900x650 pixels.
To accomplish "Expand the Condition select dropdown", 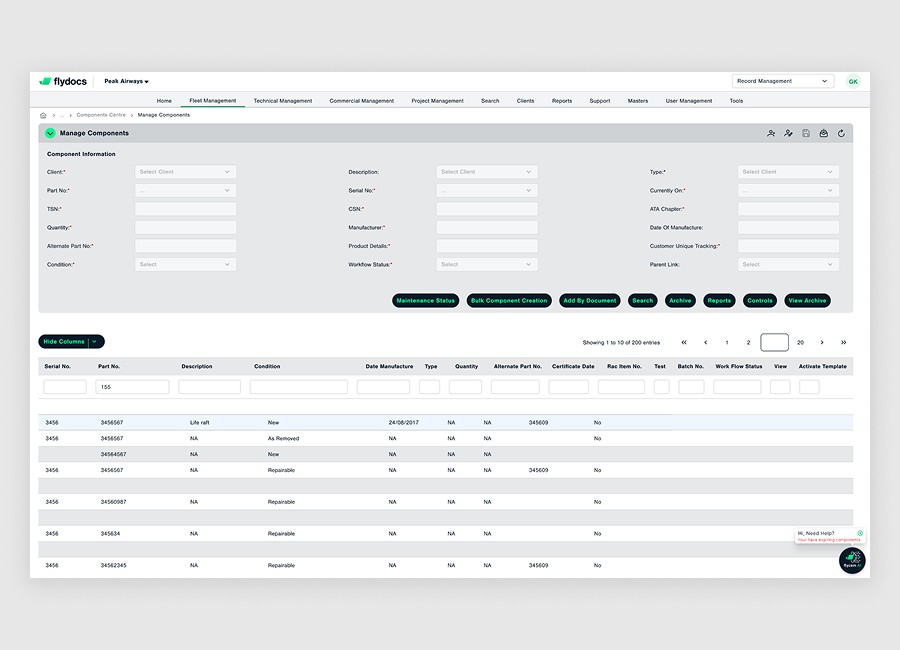I will coord(185,265).
